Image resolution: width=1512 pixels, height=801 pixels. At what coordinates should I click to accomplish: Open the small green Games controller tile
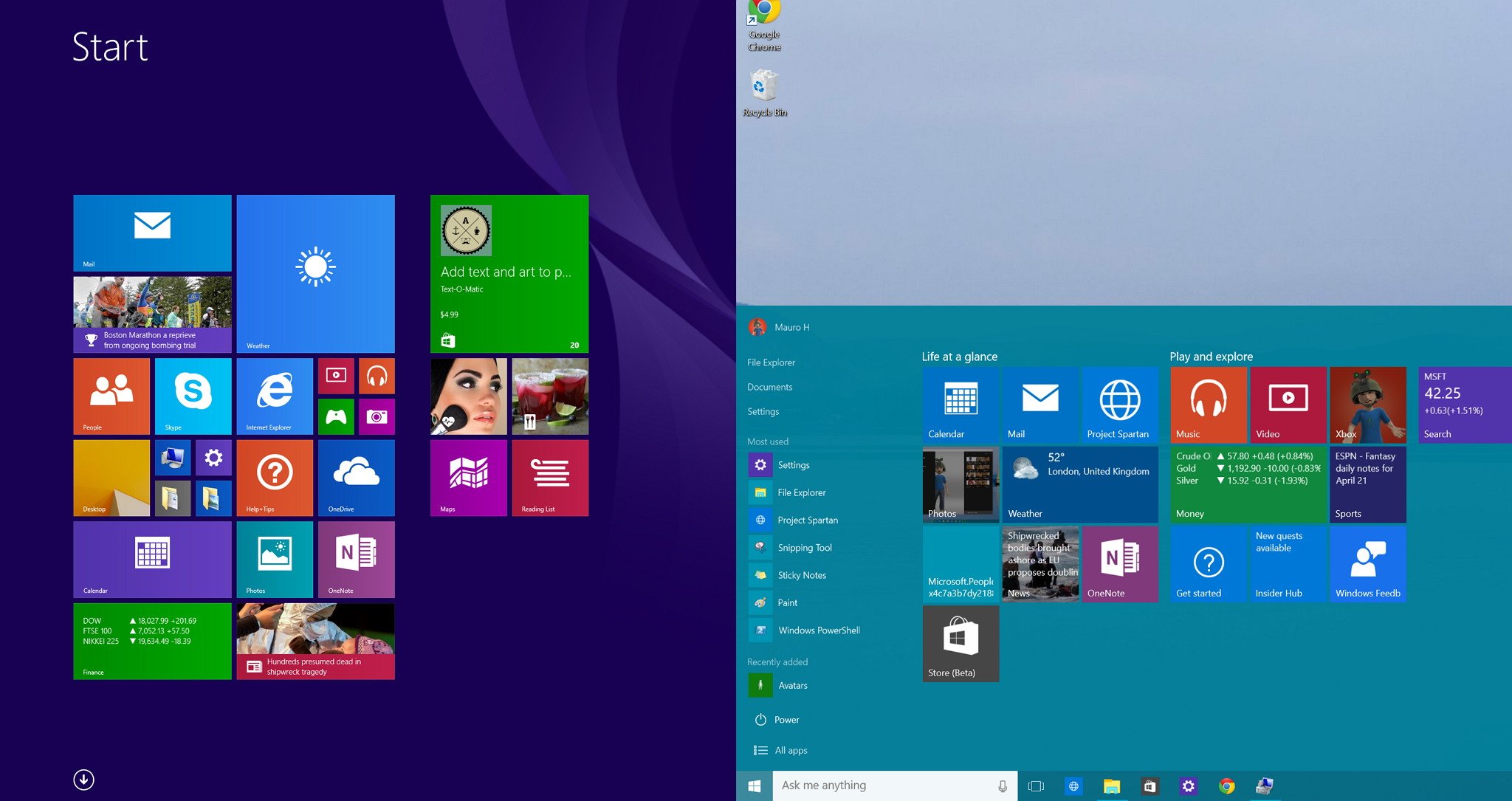[336, 416]
